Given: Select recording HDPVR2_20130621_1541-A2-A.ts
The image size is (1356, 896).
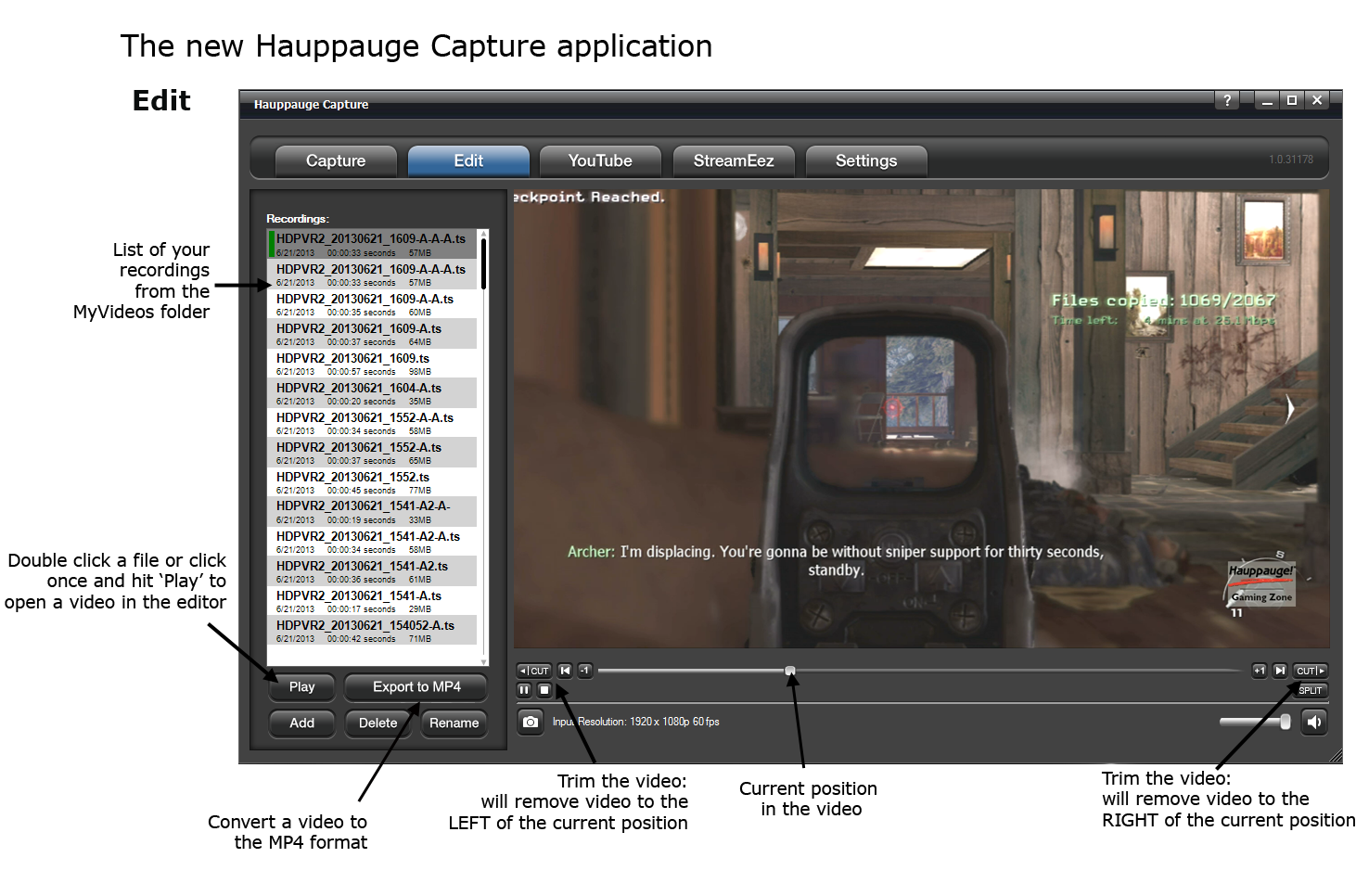Looking at the screenshot, I should coord(372,541).
